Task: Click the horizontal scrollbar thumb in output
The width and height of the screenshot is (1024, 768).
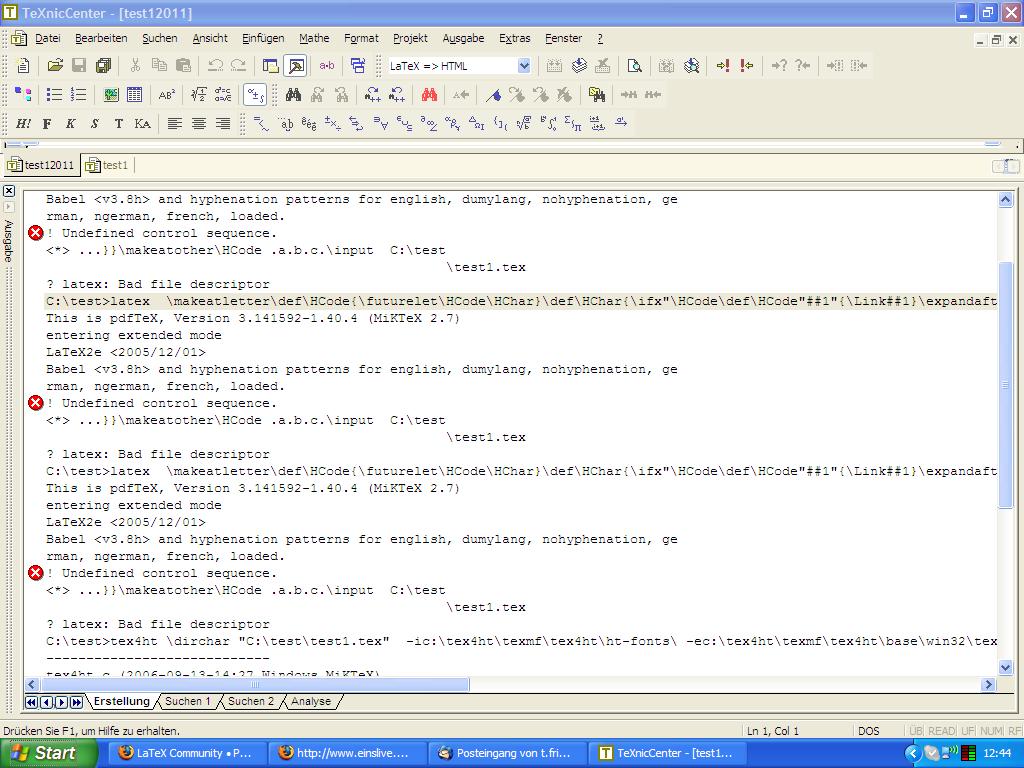Action: pyautogui.click(x=255, y=684)
